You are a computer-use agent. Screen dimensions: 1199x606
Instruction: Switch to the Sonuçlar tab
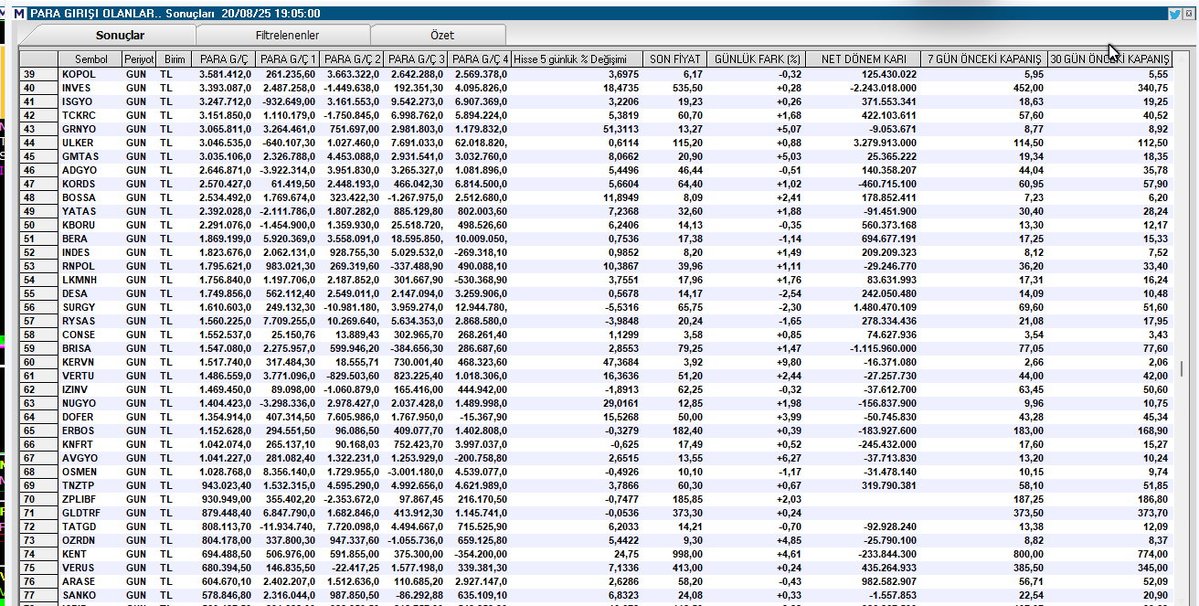(x=119, y=35)
